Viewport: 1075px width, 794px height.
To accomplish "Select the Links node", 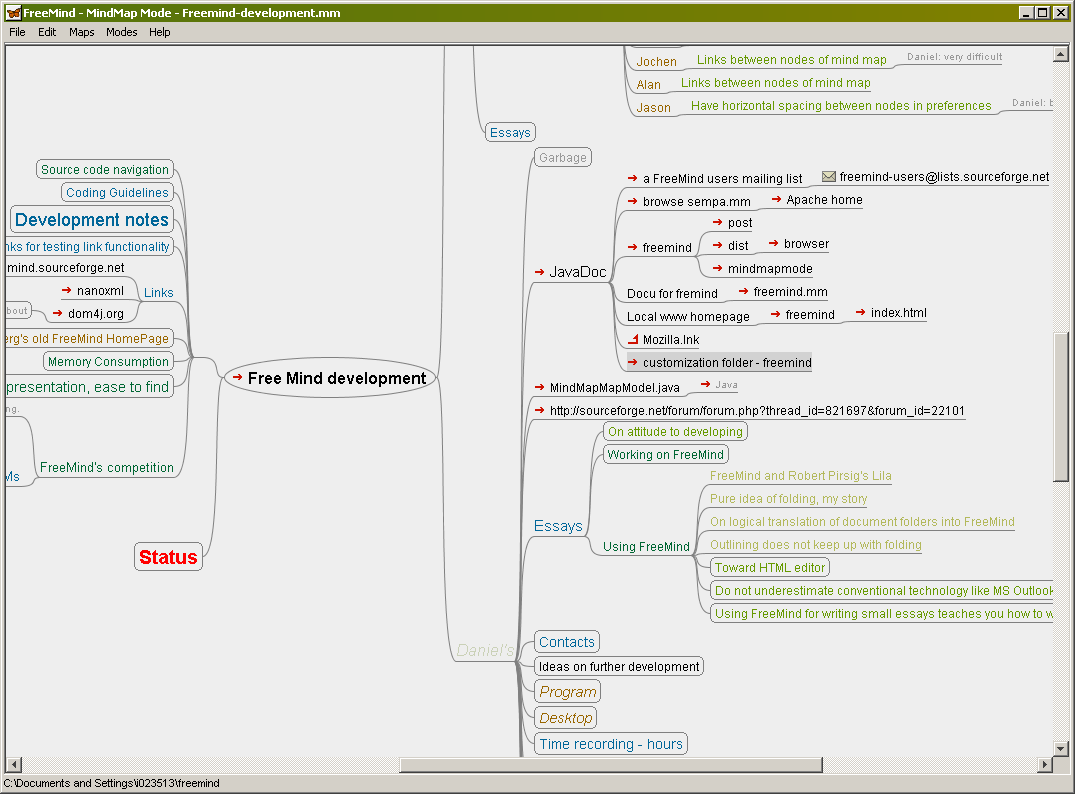I will click(158, 292).
